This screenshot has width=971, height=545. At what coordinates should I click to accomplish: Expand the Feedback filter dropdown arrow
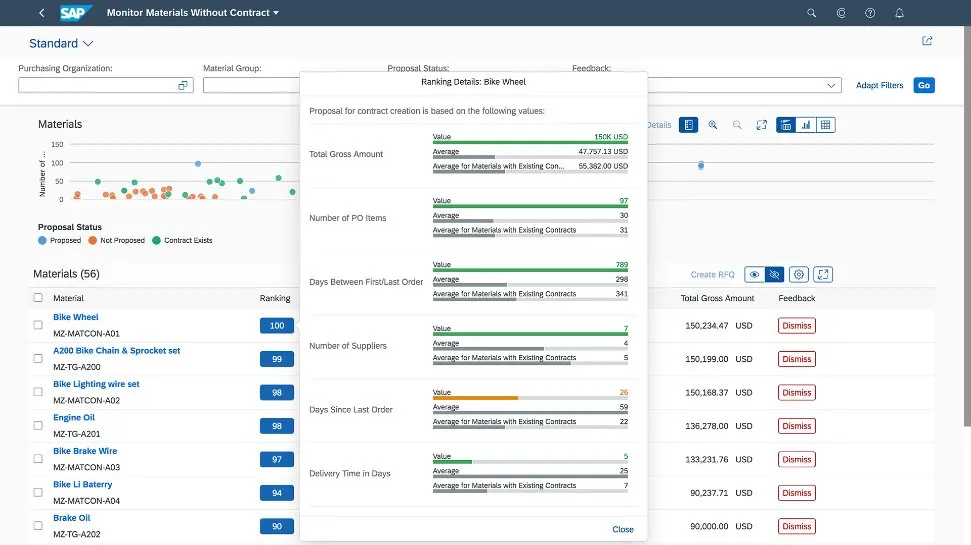click(x=831, y=86)
